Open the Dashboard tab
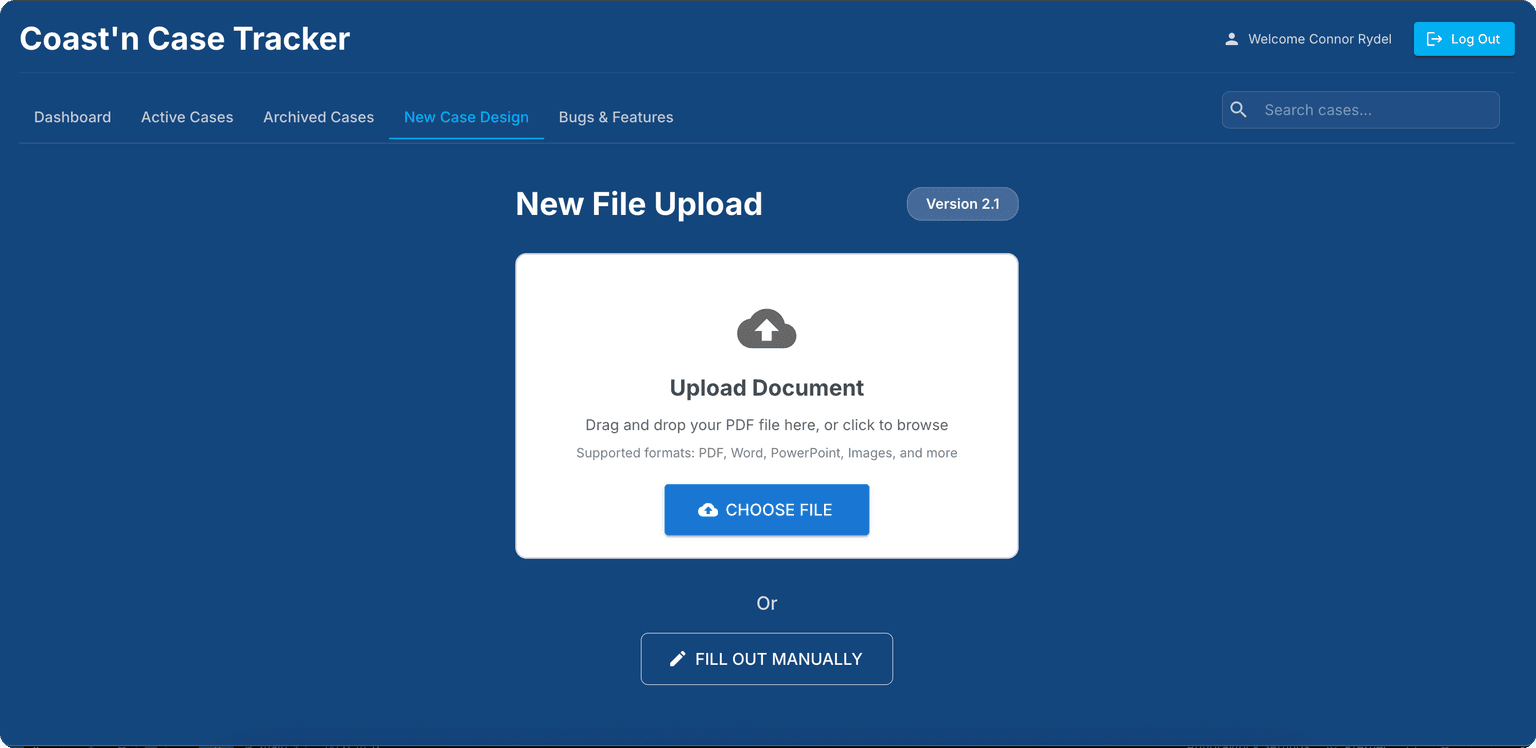 click(72, 117)
